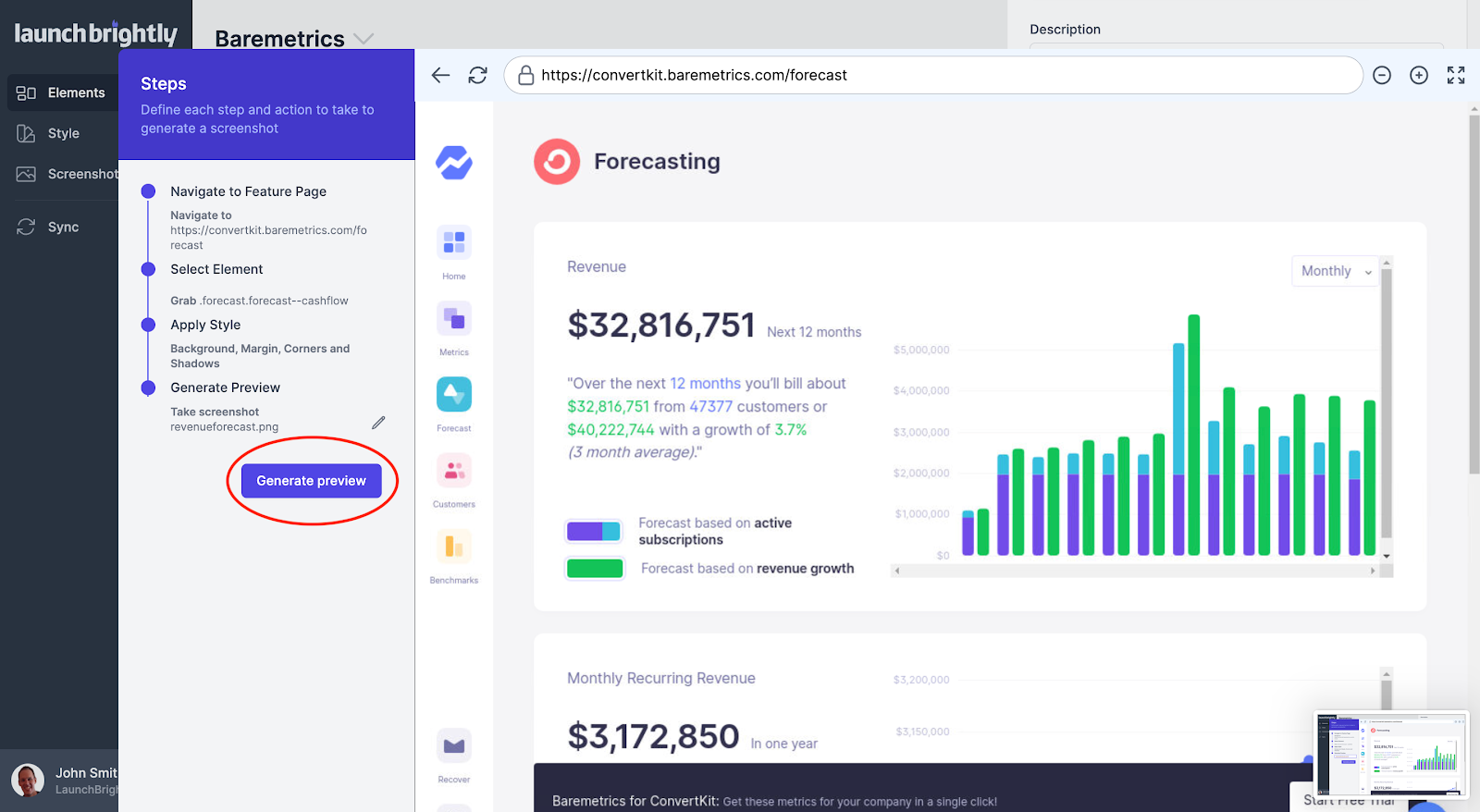Viewport: 1480px width, 812px height.
Task: Click the URL address bar field
Action: pos(934,76)
